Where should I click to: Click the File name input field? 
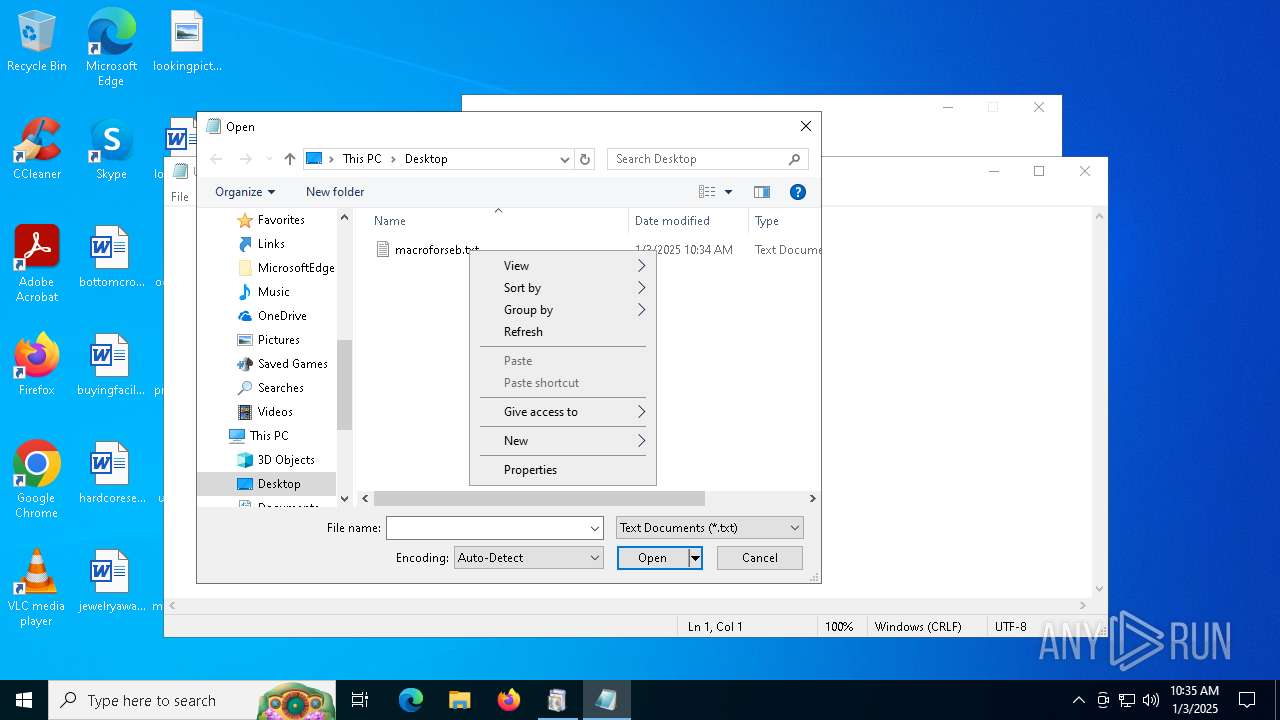[x=487, y=528]
